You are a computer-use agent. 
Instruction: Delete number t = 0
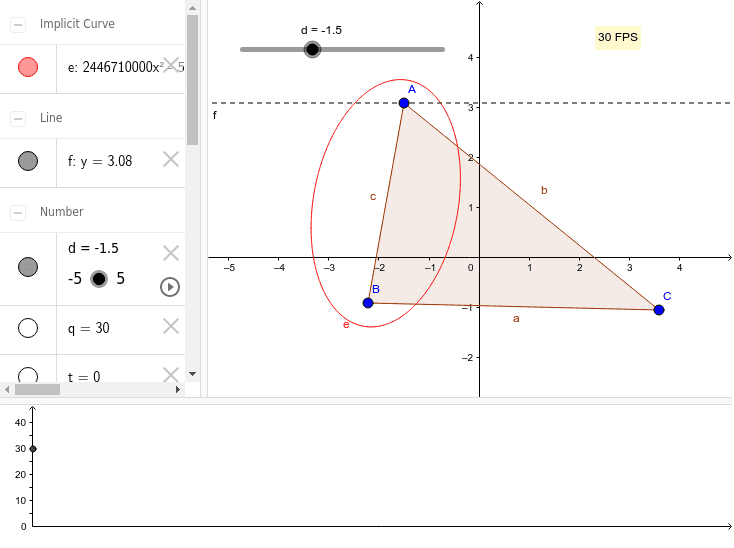171,374
